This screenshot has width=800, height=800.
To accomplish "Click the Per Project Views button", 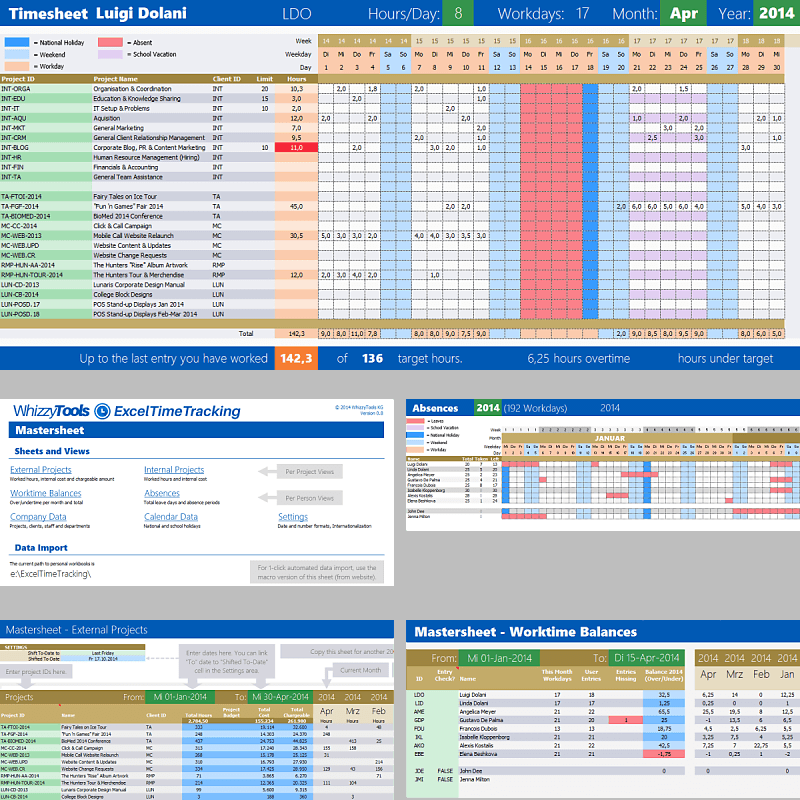I will tap(308, 471).
